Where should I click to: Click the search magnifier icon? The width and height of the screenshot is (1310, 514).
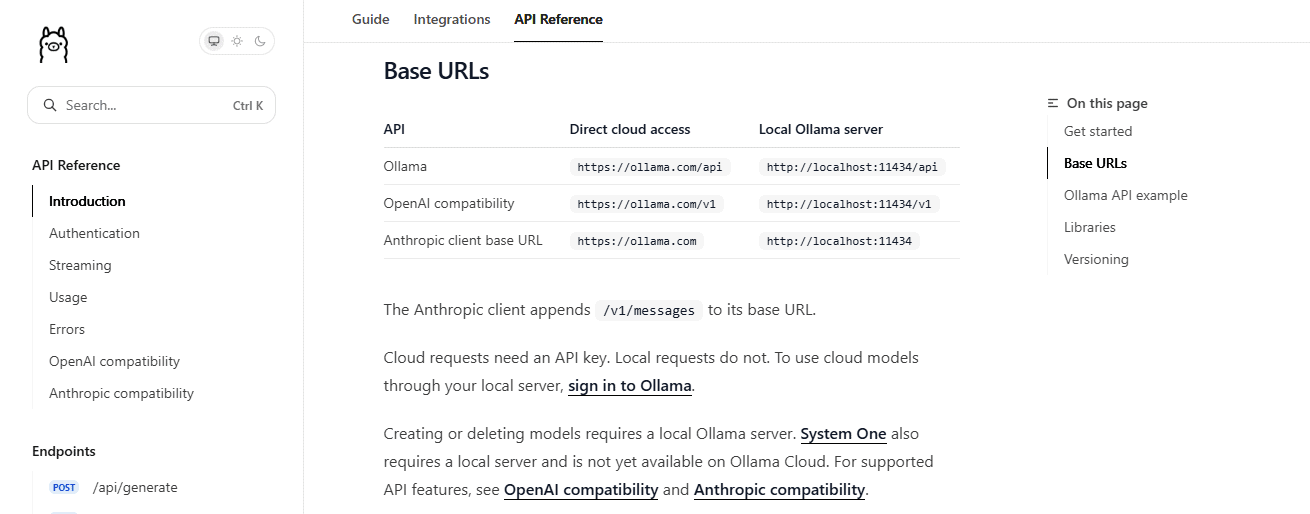(50, 105)
